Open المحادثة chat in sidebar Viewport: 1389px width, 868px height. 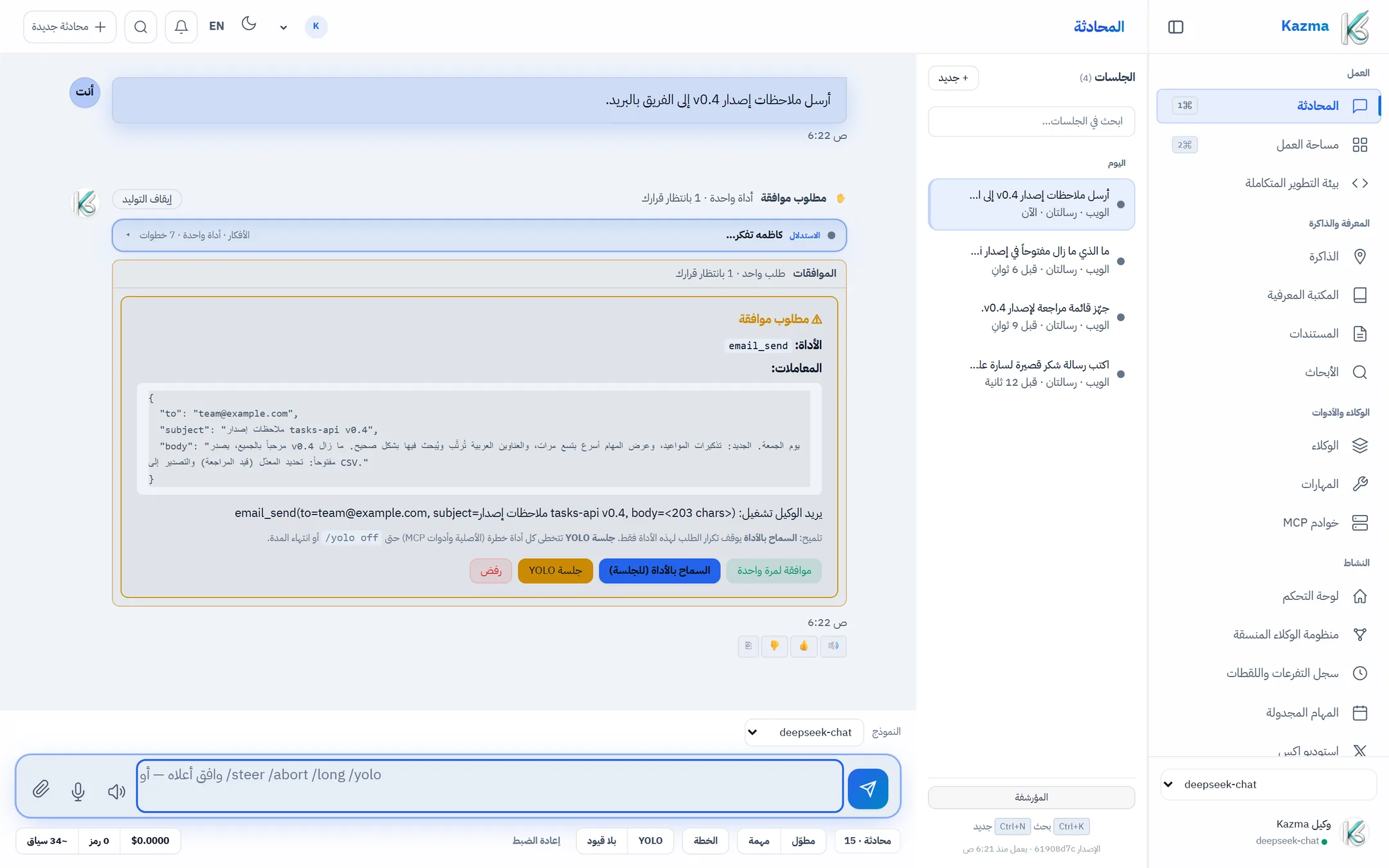coord(1268,106)
